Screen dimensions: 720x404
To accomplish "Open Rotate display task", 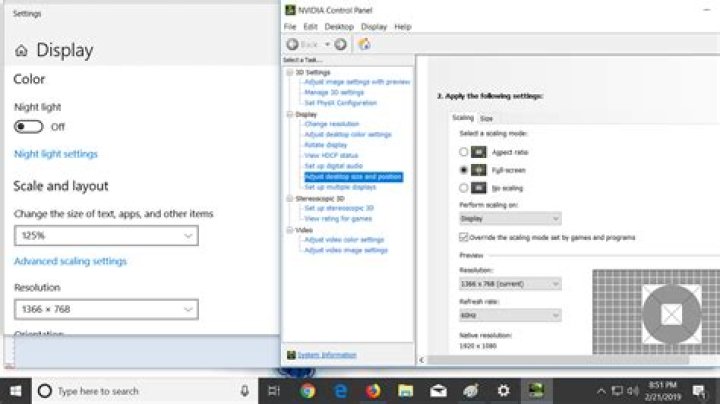I will [326, 145].
